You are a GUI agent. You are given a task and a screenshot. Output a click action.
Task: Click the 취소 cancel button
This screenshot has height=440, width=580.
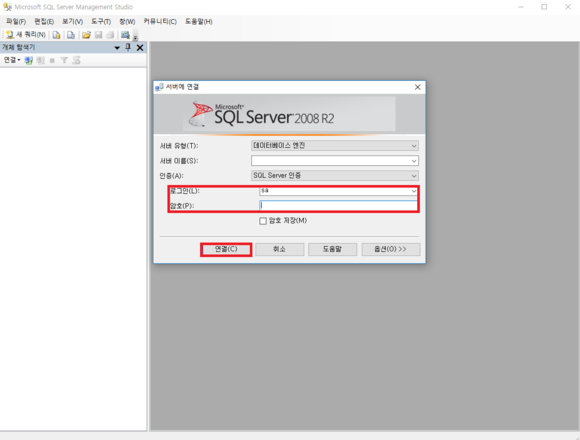(280, 249)
